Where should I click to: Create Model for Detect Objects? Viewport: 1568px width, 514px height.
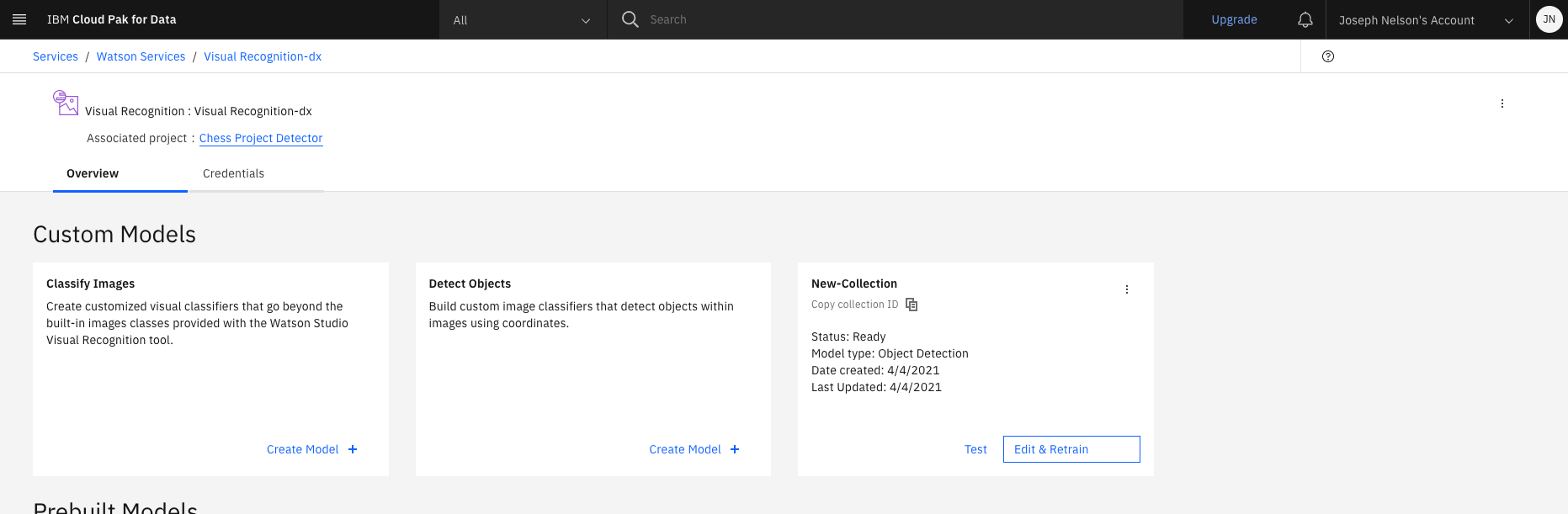point(694,449)
